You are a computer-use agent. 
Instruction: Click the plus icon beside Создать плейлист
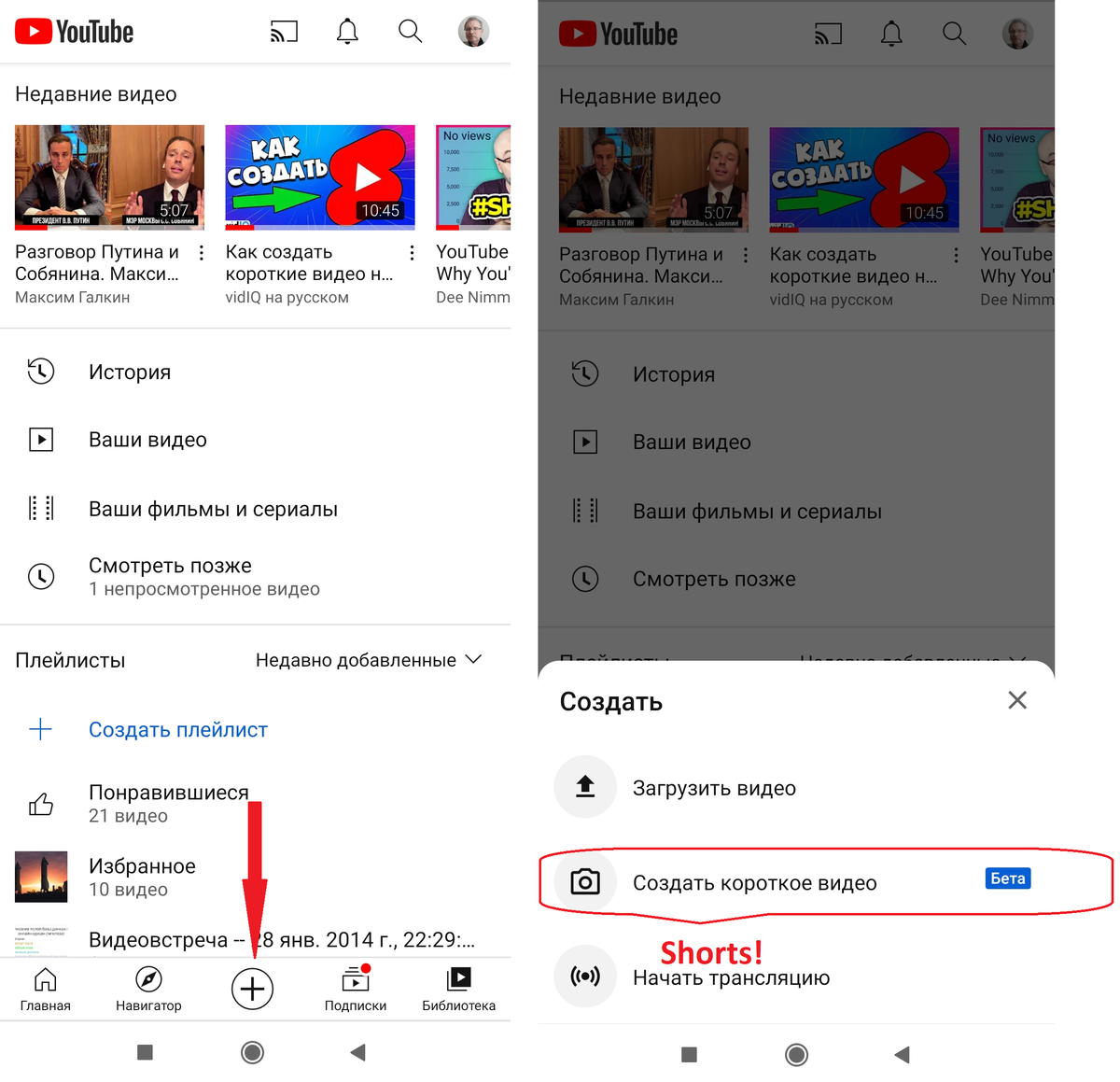tap(41, 729)
